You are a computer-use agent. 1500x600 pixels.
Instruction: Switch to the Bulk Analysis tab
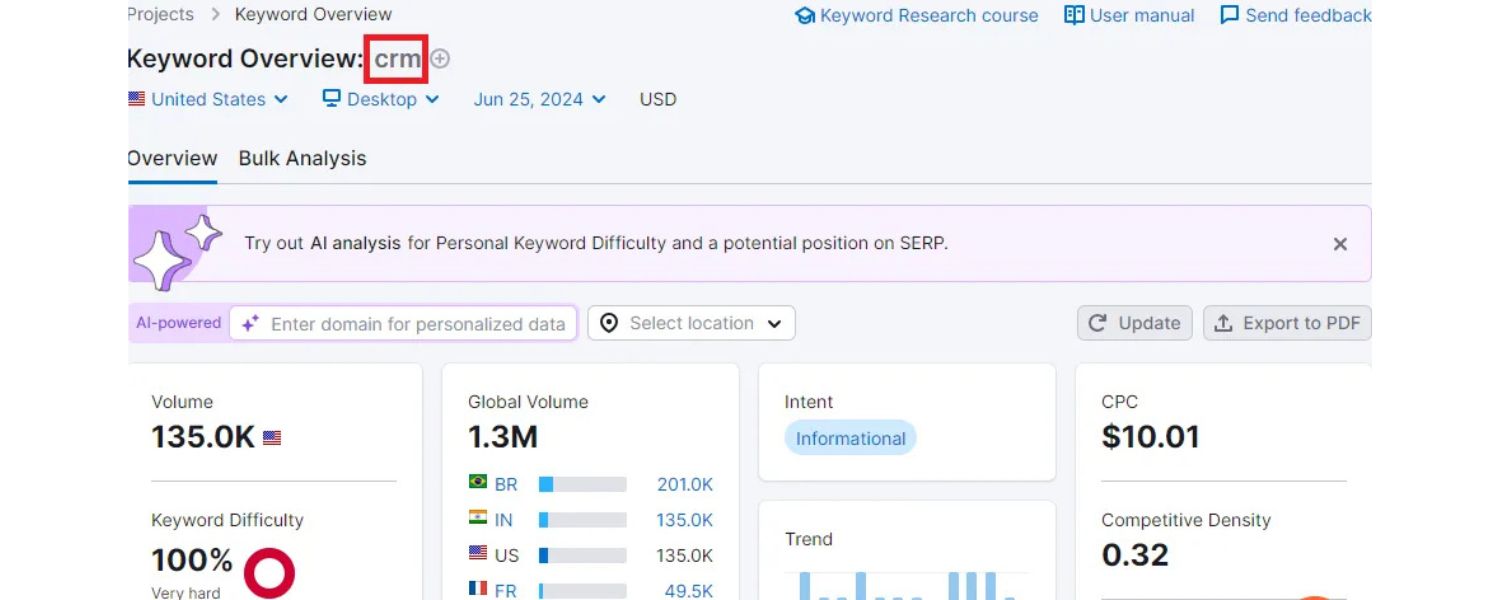coord(302,158)
